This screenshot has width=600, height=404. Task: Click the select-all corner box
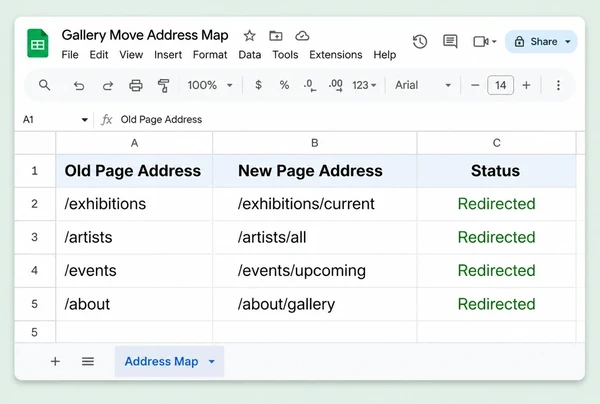coord(35,143)
